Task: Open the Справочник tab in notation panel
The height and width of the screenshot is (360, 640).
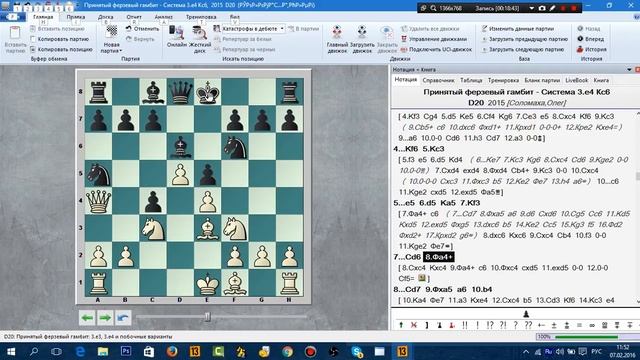Action: pyautogui.click(x=438, y=80)
